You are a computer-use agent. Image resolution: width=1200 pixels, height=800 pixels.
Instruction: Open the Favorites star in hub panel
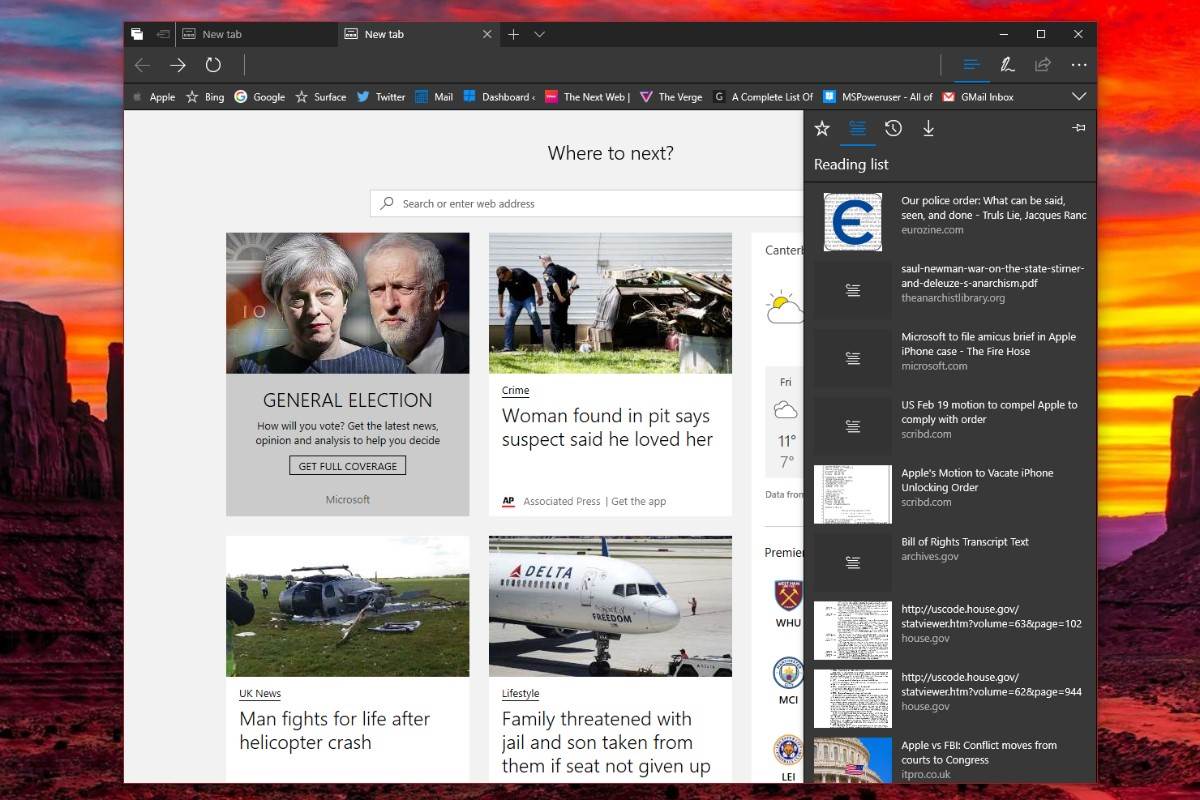[x=822, y=128]
